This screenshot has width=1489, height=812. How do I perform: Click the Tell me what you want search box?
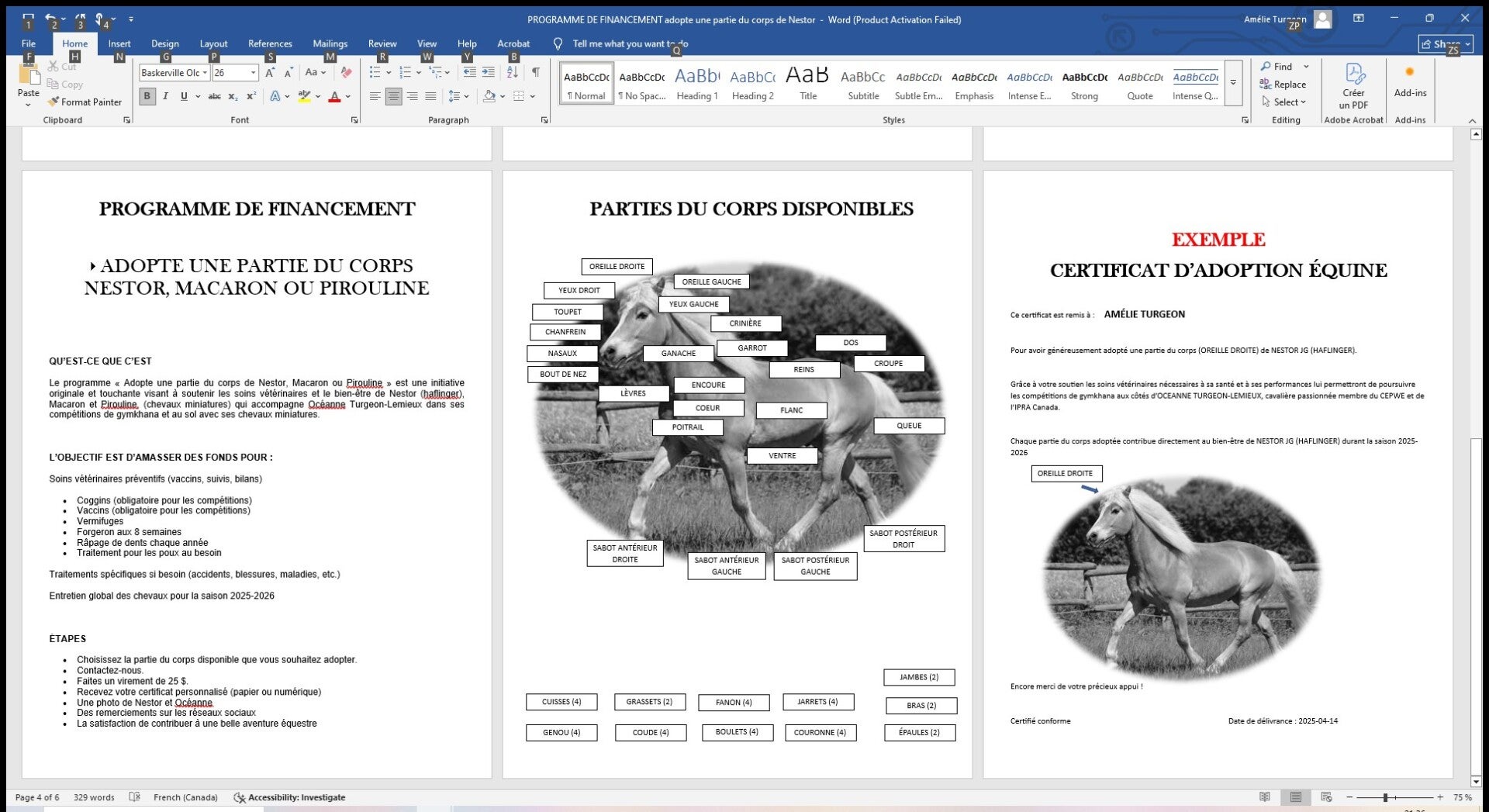[629, 43]
